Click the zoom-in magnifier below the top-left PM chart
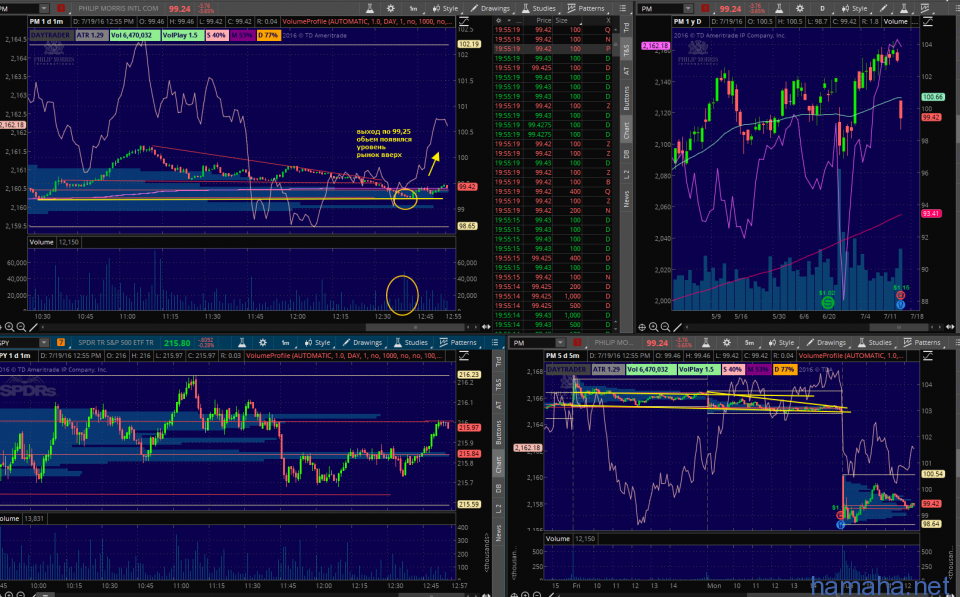 point(10,328)
